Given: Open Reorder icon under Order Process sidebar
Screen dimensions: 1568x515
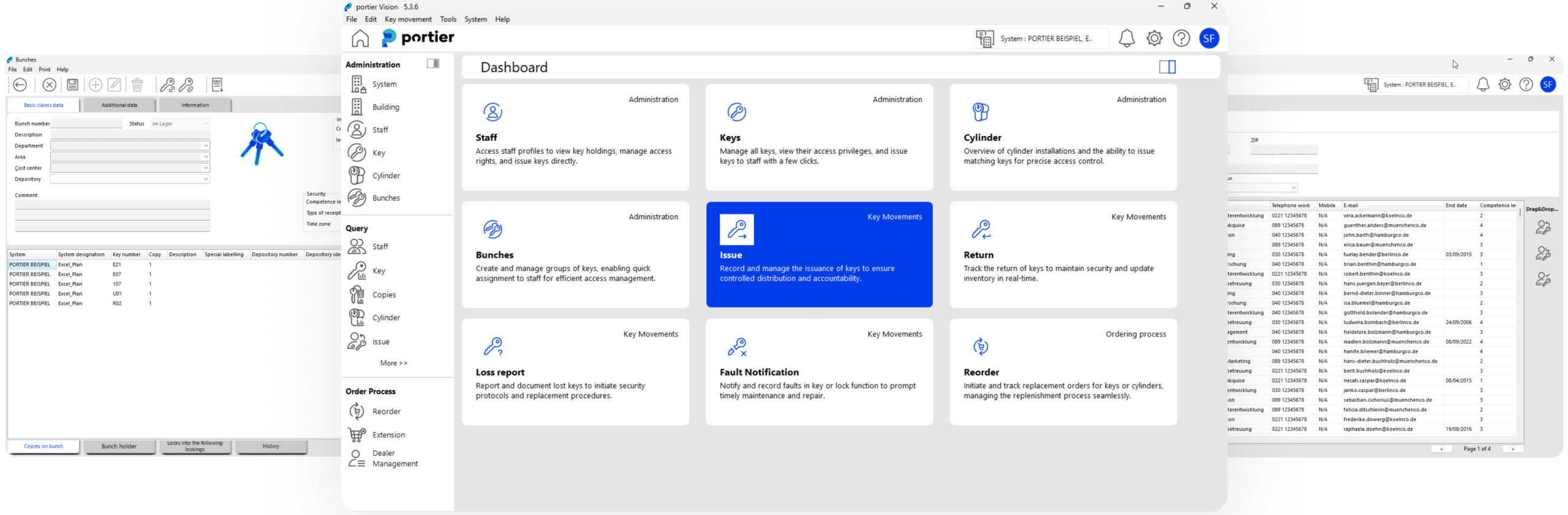Looking at the screenshot, I should click(356, 411).
